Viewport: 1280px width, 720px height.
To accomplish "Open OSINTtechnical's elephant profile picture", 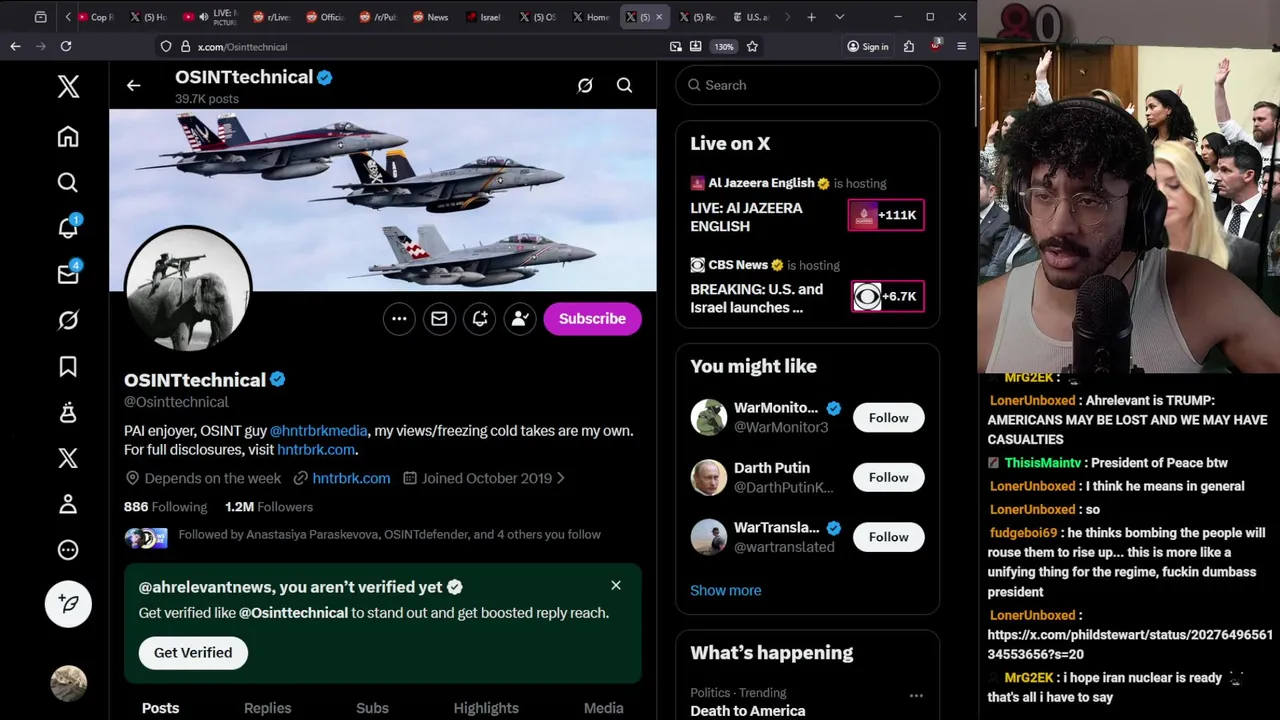I will tap(188, 290).
